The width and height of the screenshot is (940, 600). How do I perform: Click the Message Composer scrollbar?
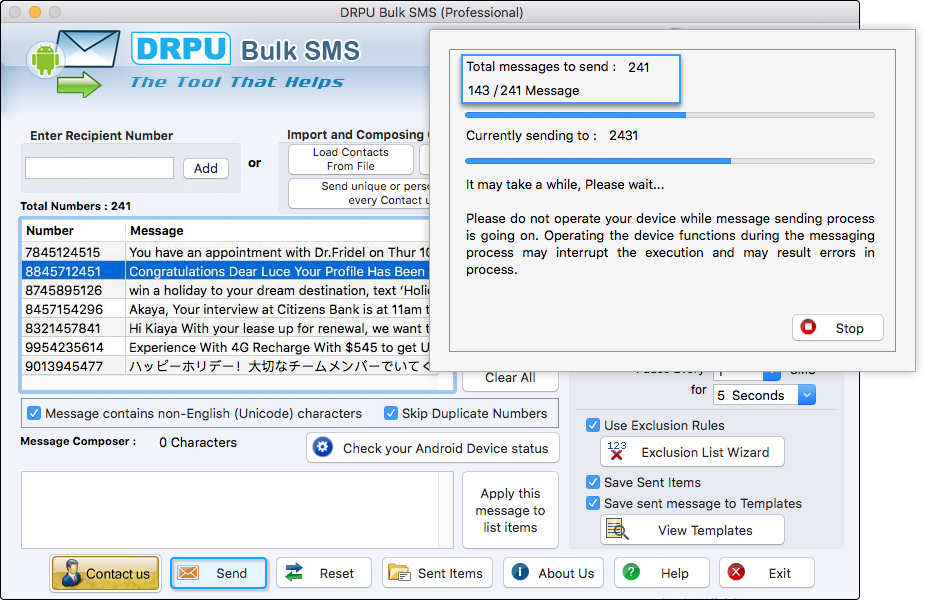click(x=446, y=510)
